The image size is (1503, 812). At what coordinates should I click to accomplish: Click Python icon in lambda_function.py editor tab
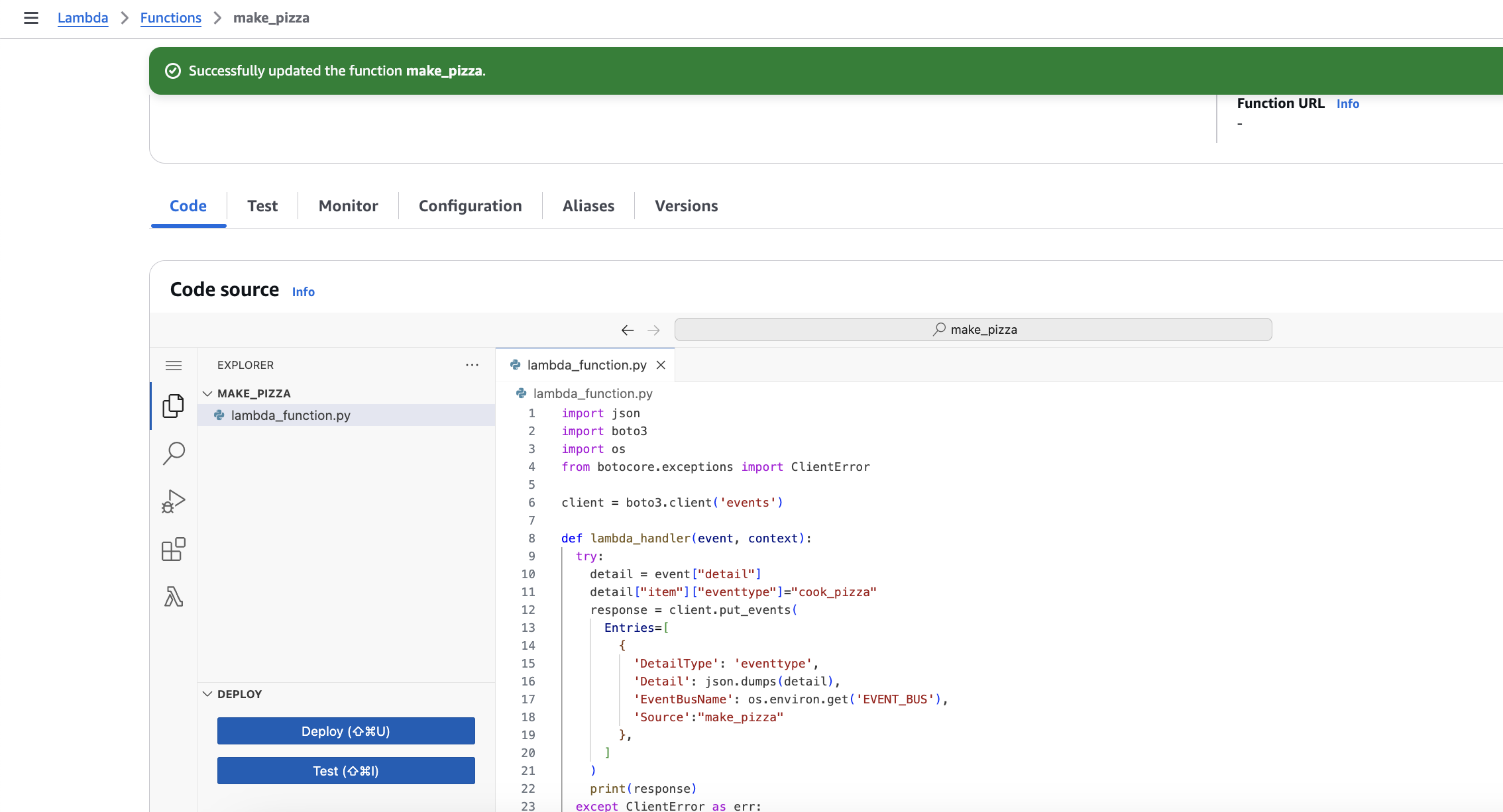[x=515, y=365]
